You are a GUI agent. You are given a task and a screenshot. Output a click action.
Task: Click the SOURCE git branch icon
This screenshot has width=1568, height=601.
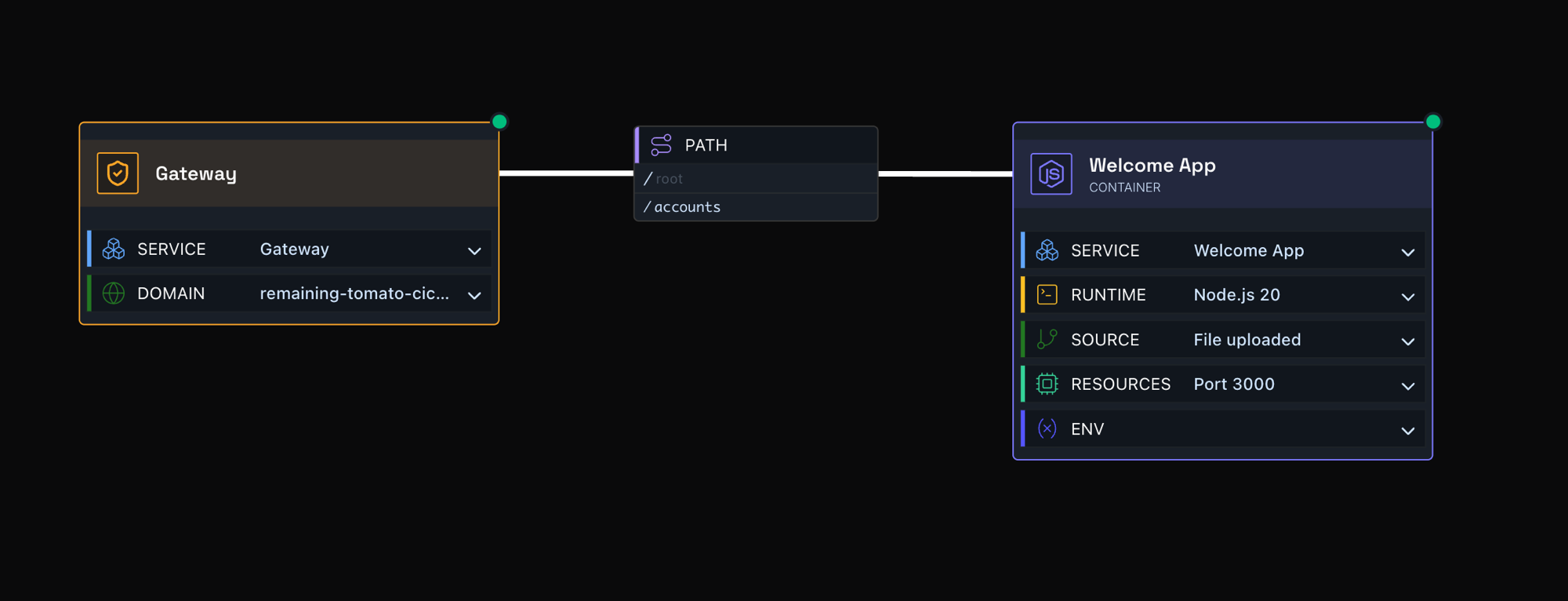[1047, 339]
